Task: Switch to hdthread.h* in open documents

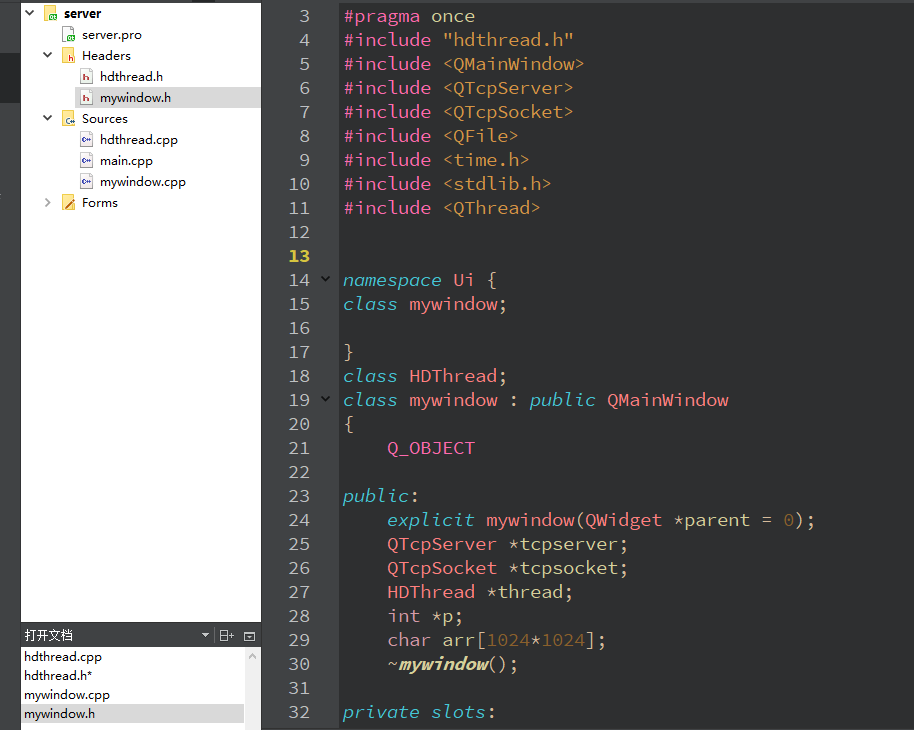Action: coord(58,675)
